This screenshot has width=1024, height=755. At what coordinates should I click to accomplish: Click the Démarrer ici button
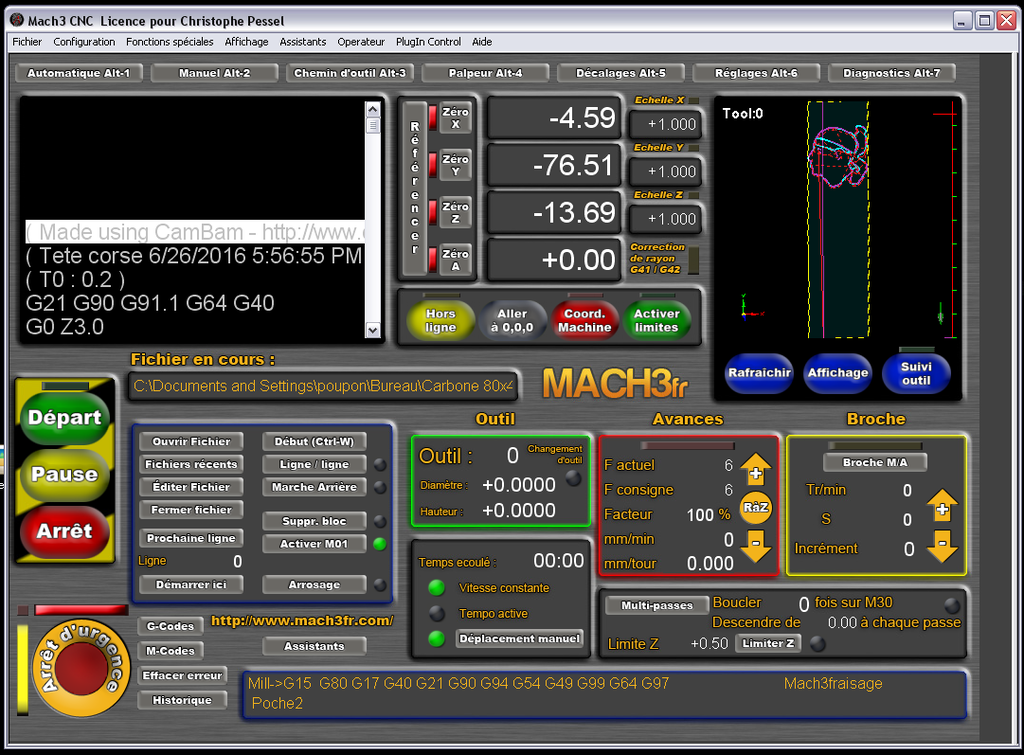click(x=191, y=585)
